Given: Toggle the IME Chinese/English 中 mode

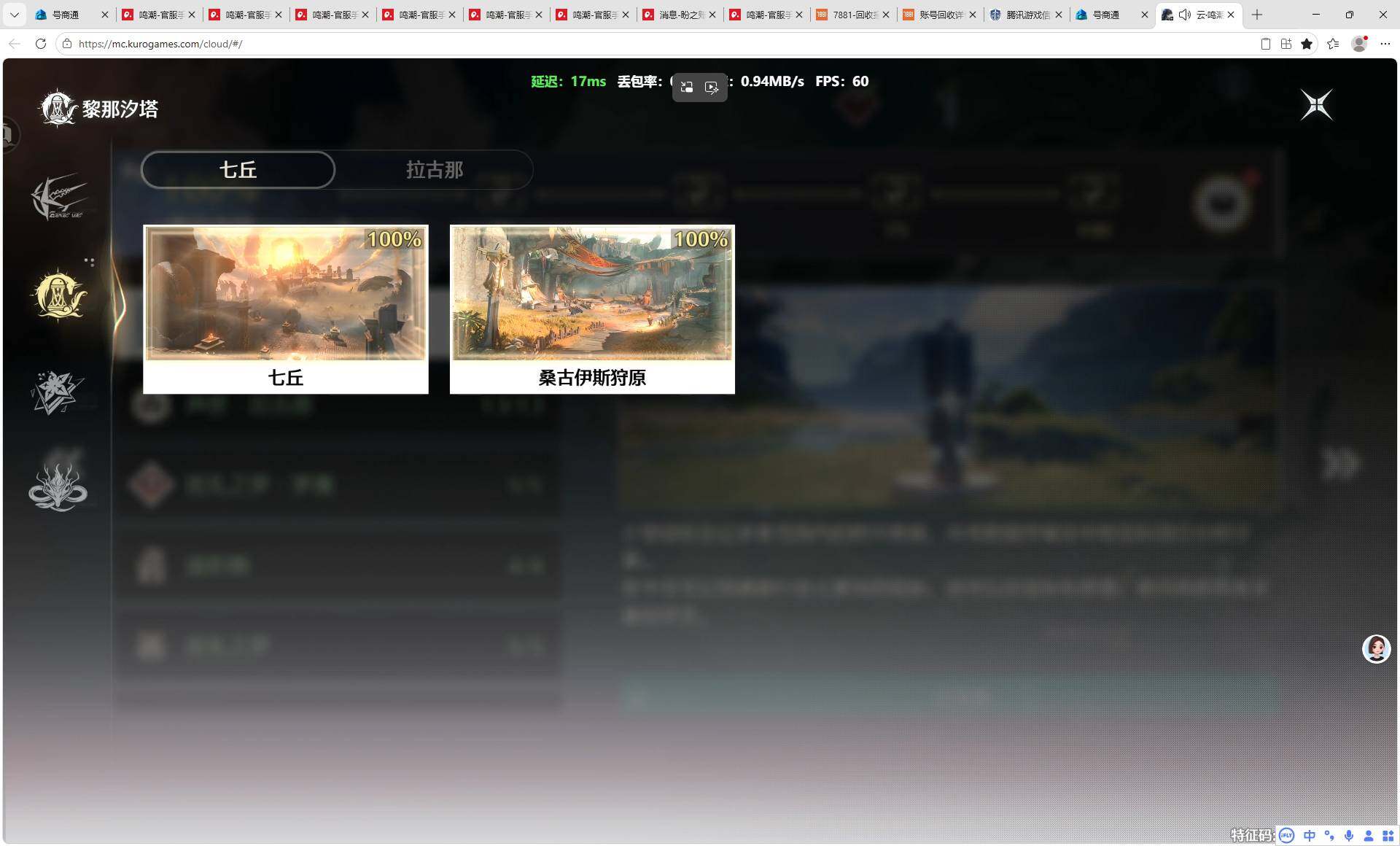Looking at the screenshot, I should pyautogui.click(x=1310, y=836).
